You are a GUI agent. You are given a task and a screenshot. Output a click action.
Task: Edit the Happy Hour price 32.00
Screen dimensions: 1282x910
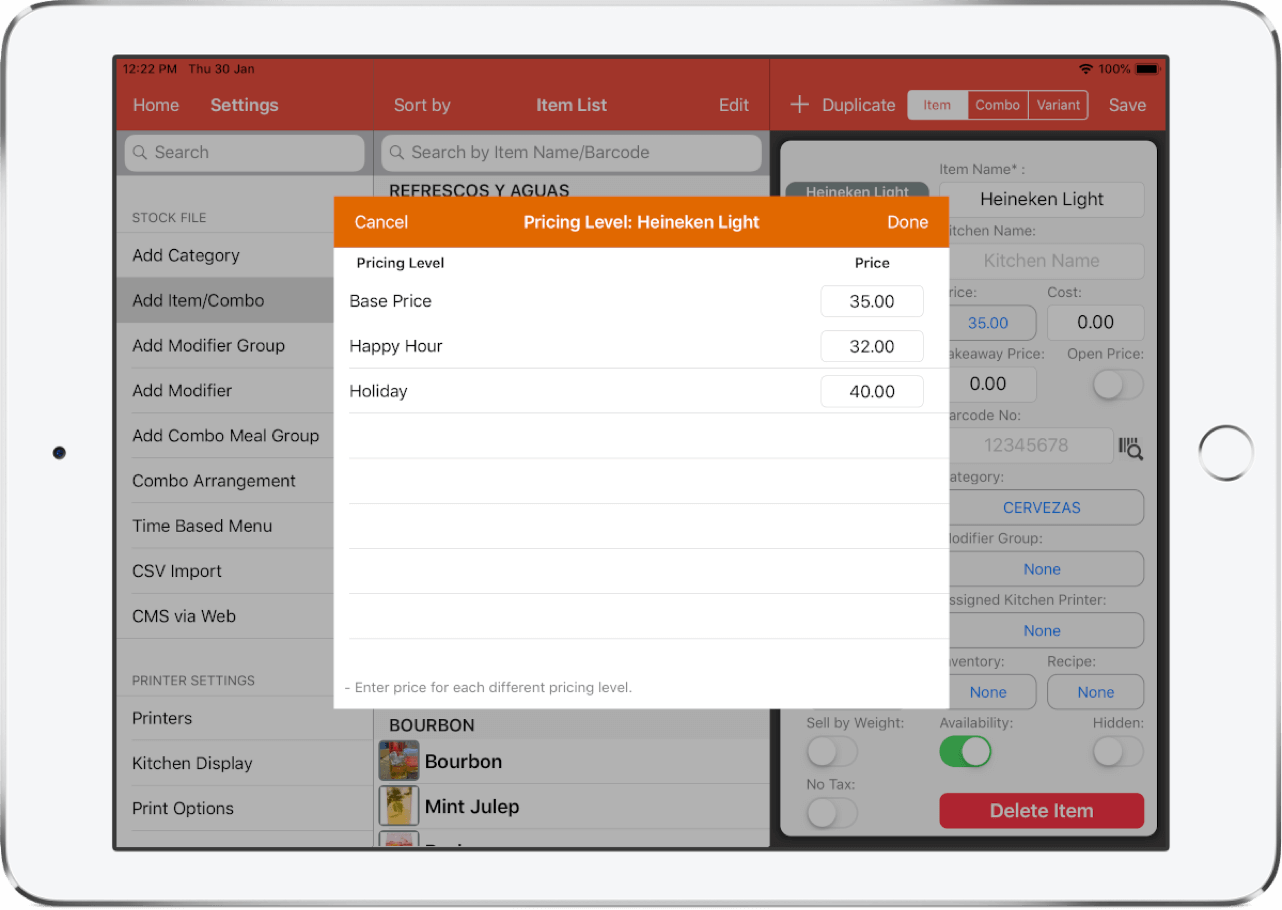pos(872,346)
